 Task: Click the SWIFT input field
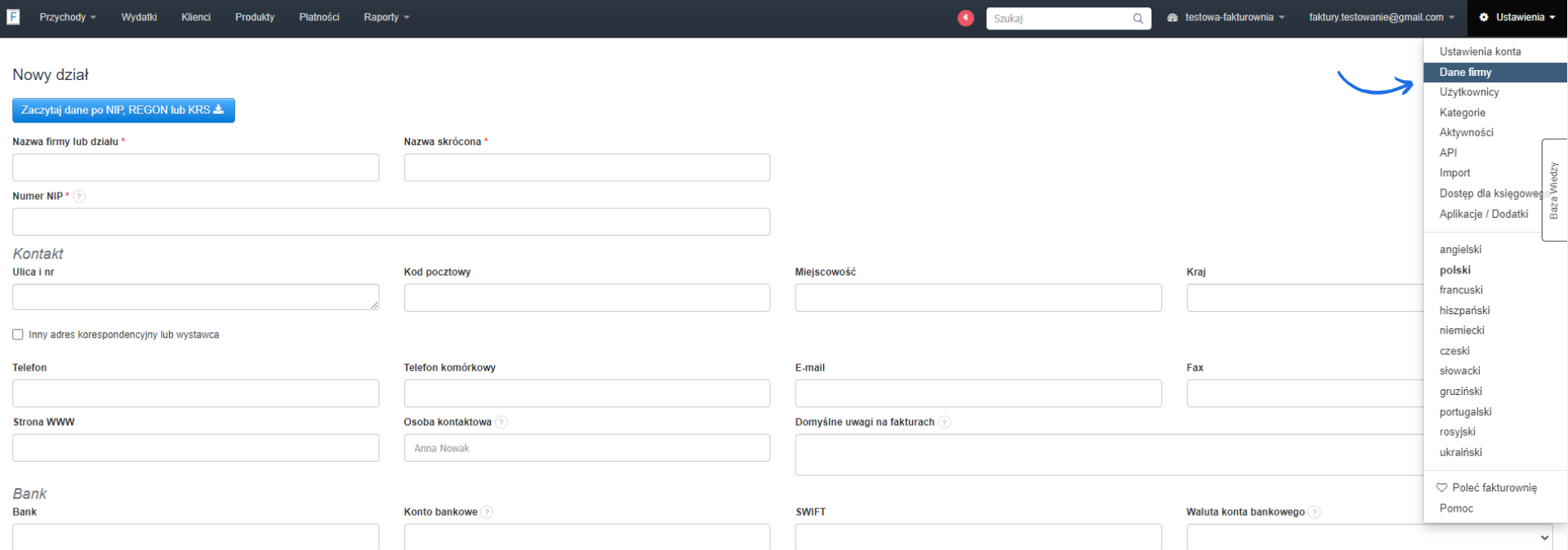click(978, 537)
